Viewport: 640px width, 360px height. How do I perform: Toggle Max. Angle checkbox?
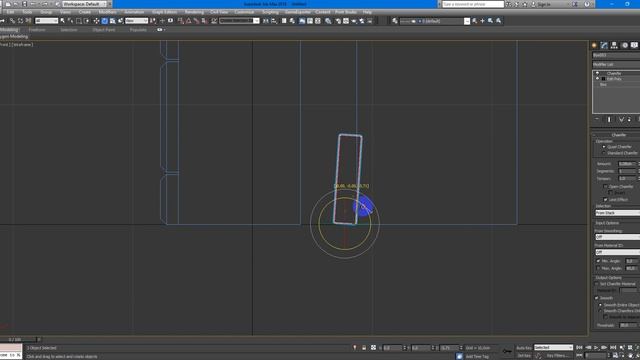(x=598, y=268)
